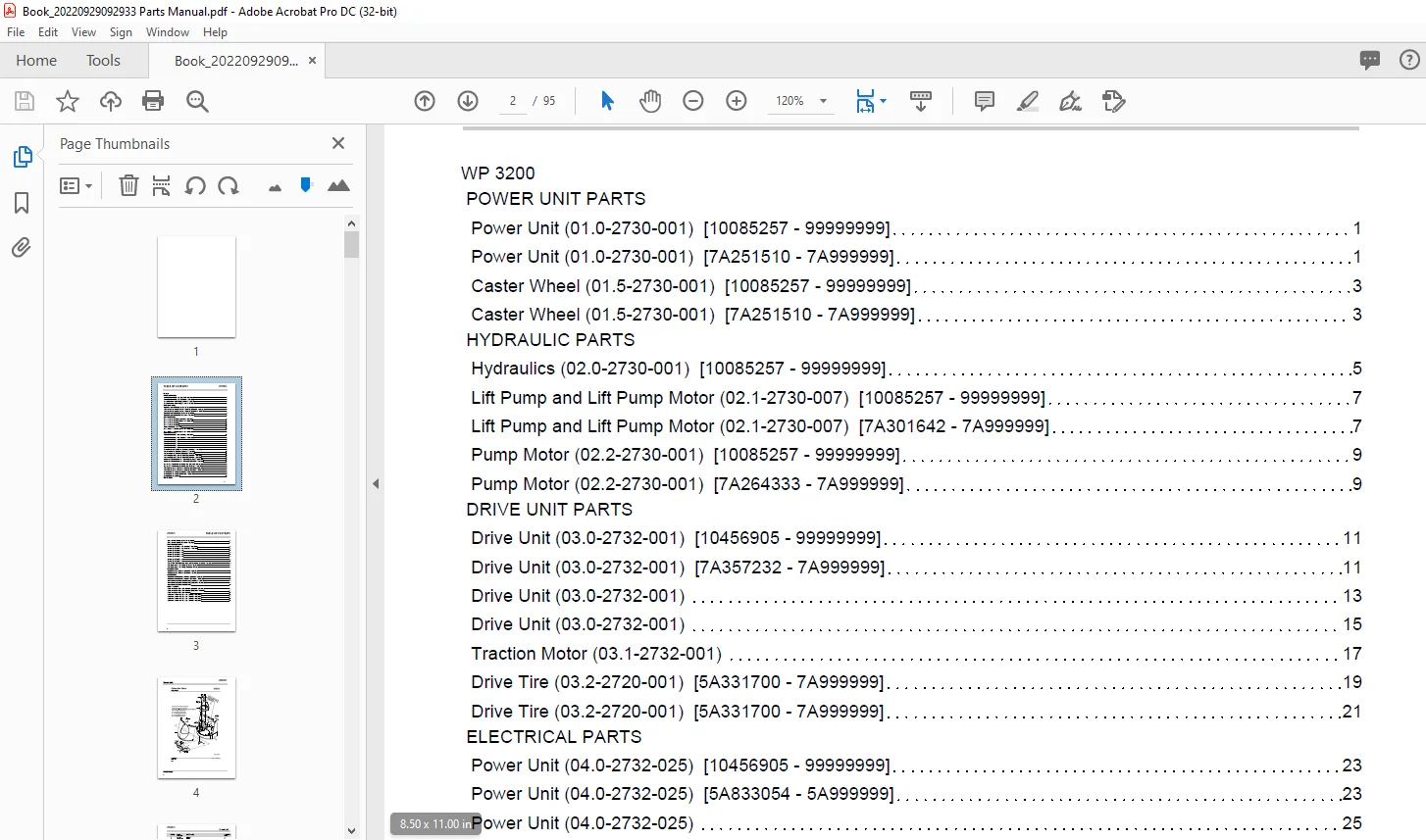
Task: Open the View menu
Action: click(83, 32)
